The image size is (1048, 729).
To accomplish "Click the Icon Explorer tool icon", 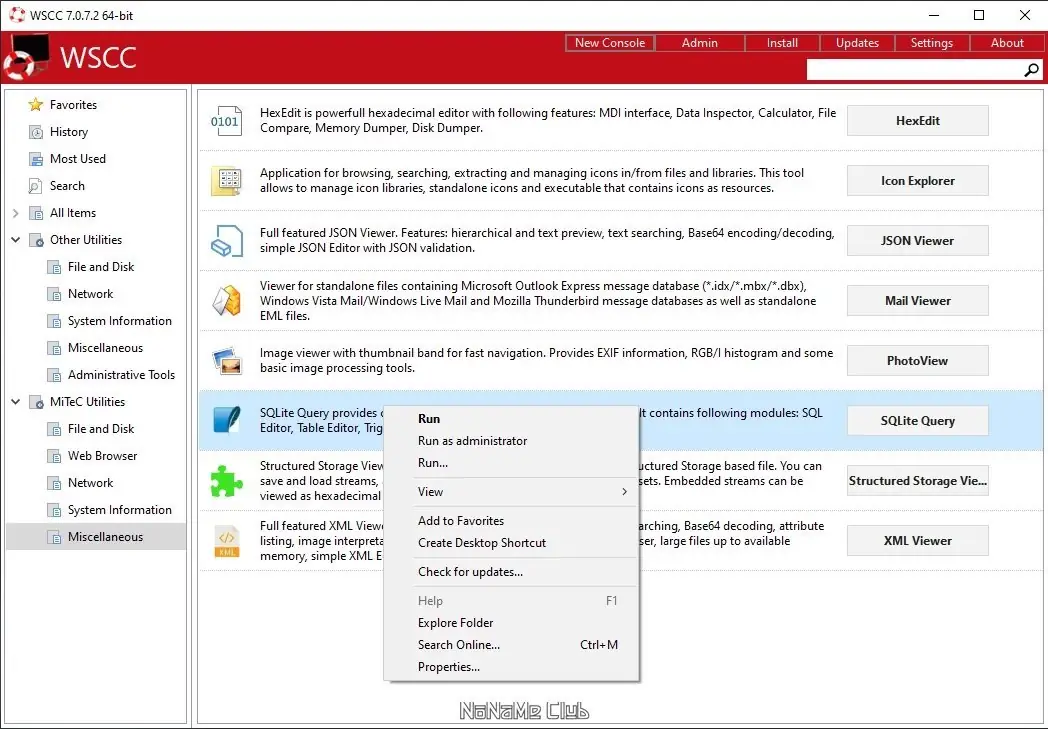I will click(x=226, y=181).
